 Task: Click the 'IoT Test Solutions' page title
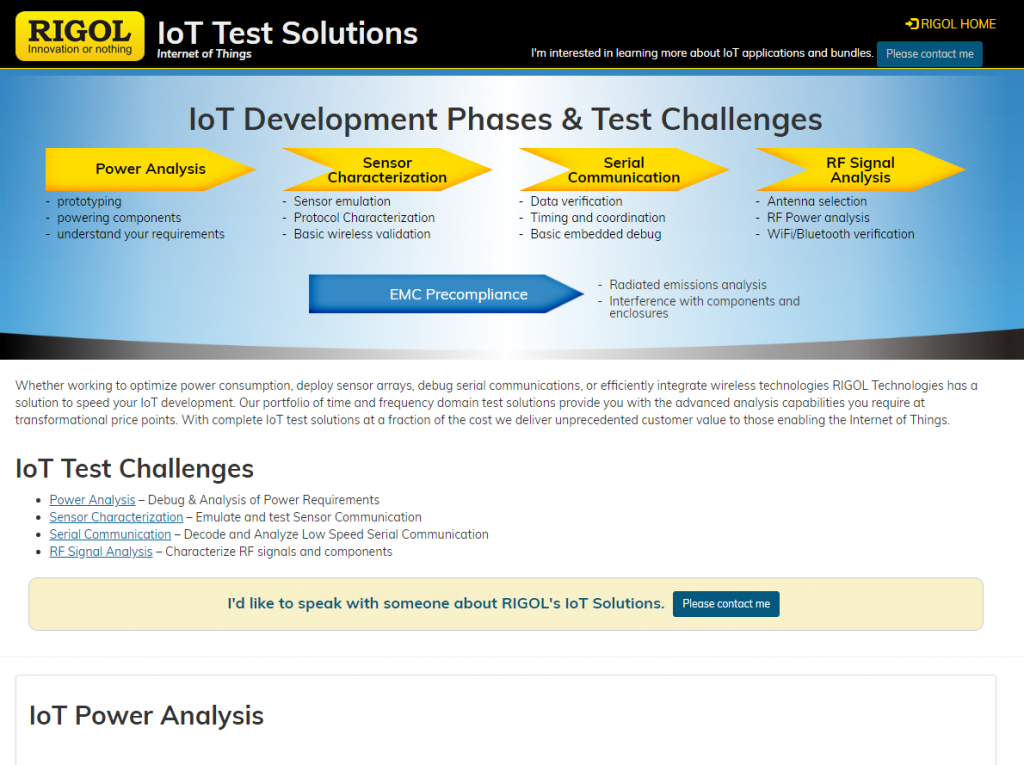click(x=287, y=32)
